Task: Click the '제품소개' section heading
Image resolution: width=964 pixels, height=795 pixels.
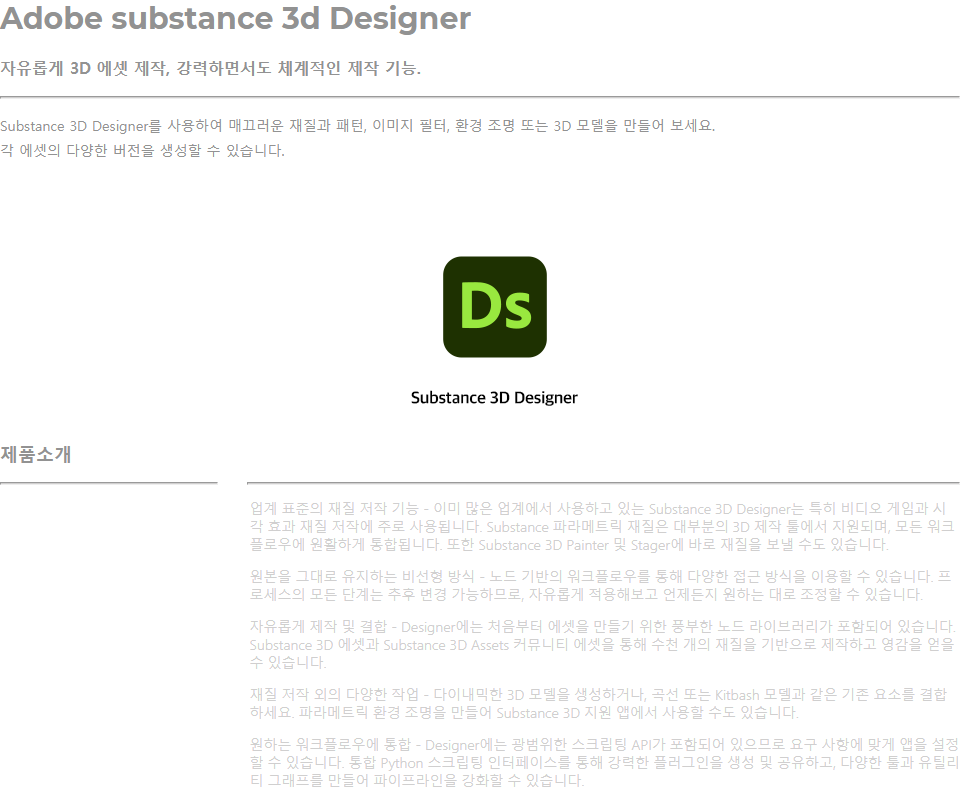Action: [36, 454]
